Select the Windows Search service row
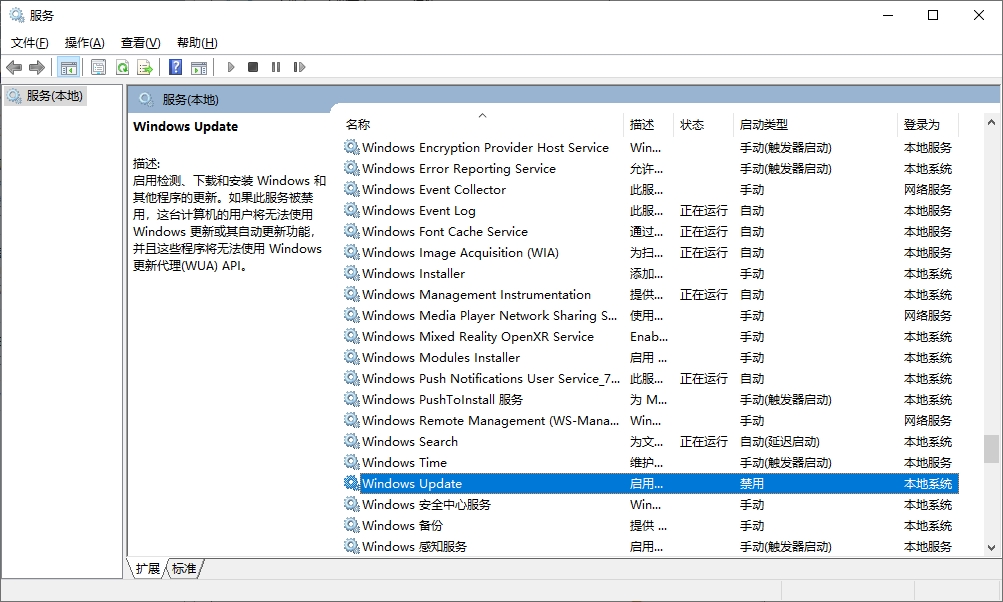This screenshot has height=602, width=1003. coord(410,441)
